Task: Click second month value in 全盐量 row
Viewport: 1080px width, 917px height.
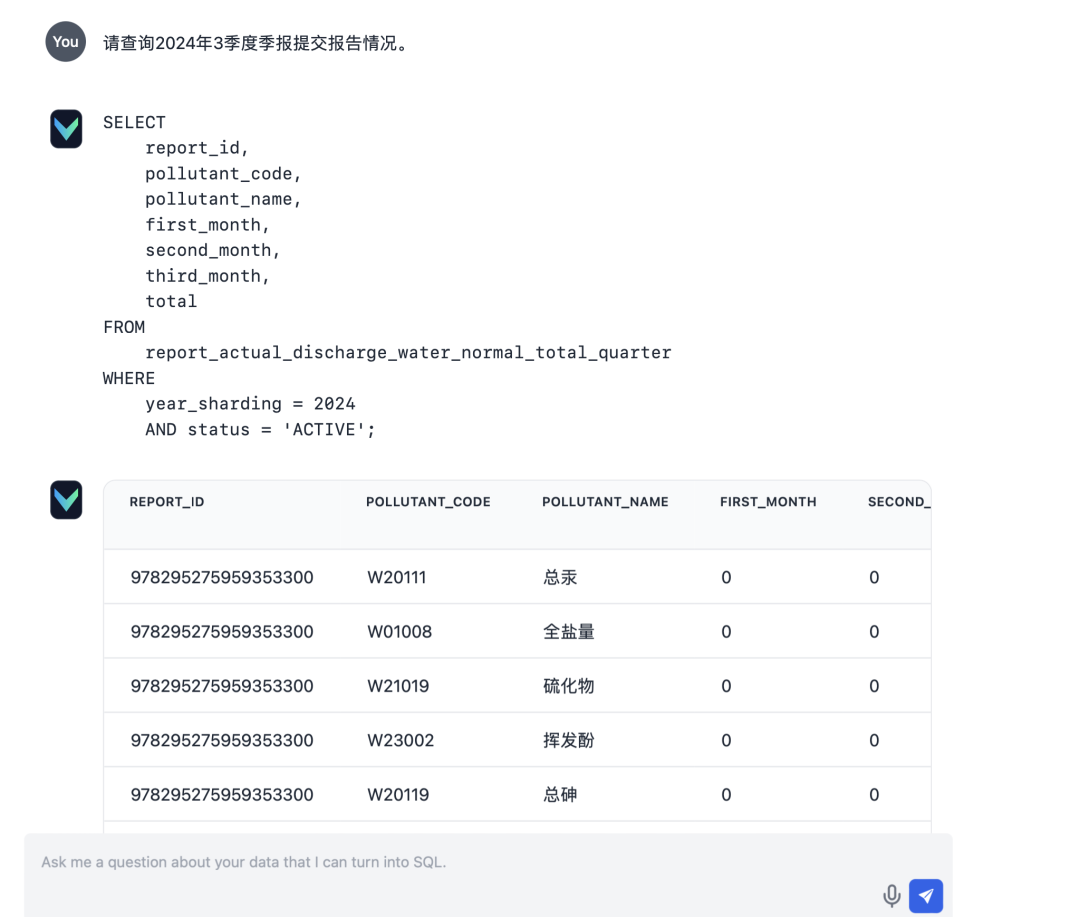Action: (x=874, y=632)
